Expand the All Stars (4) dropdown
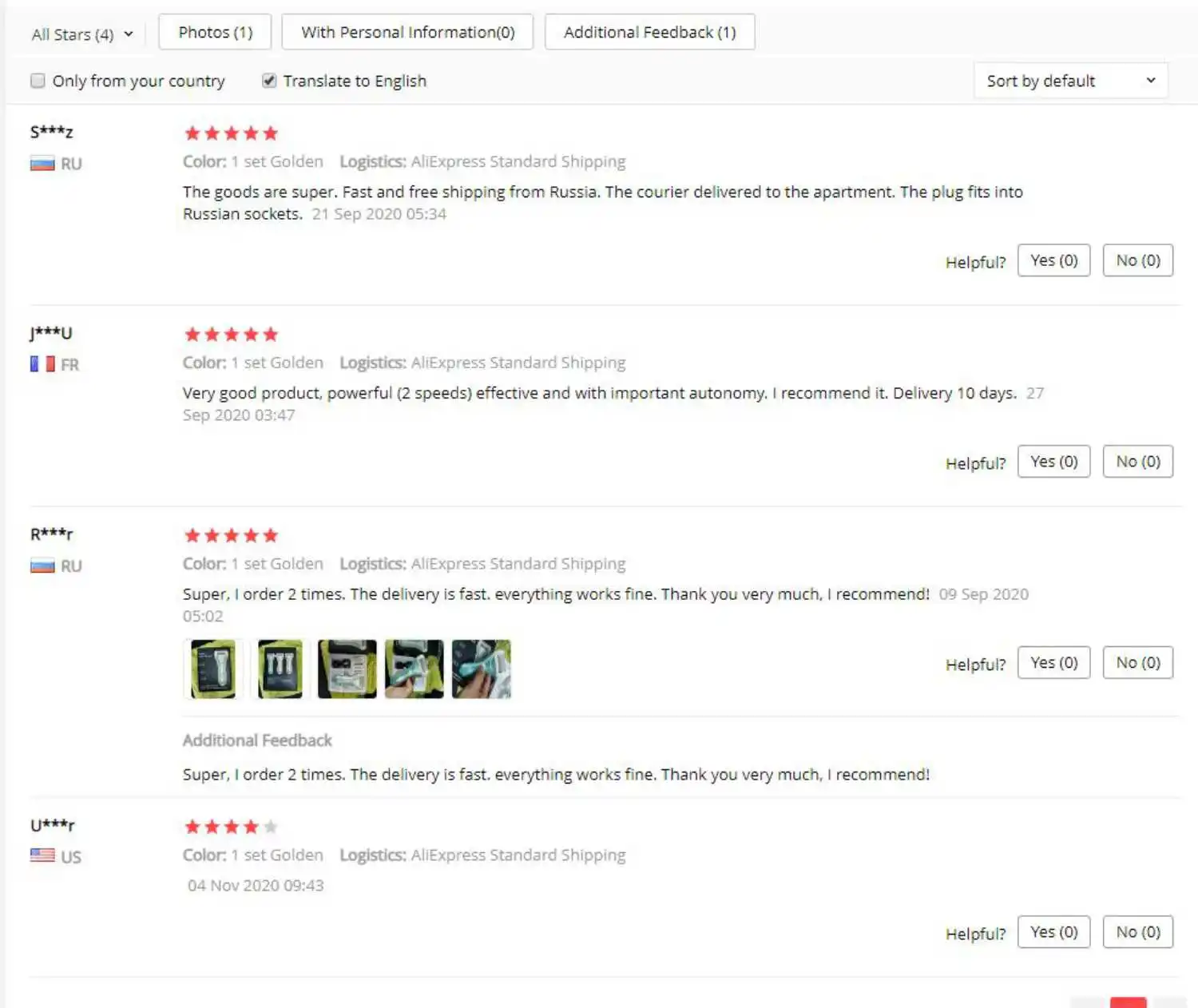Image resolution: width=1198 pixels, height=1008 pixels. [x=82, y=34]
